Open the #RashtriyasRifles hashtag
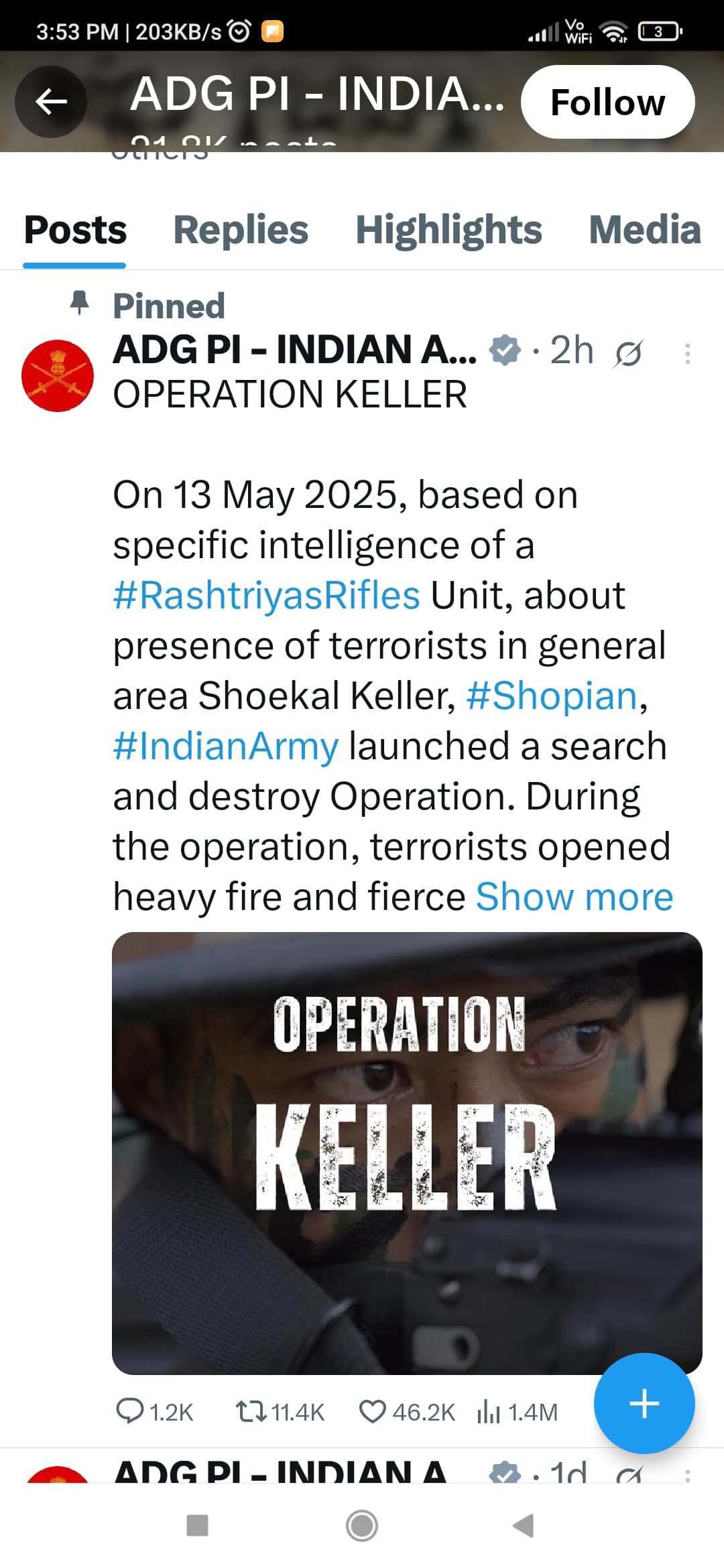Viewport: 724px width, 1568px height. click(x=266, y=595)
